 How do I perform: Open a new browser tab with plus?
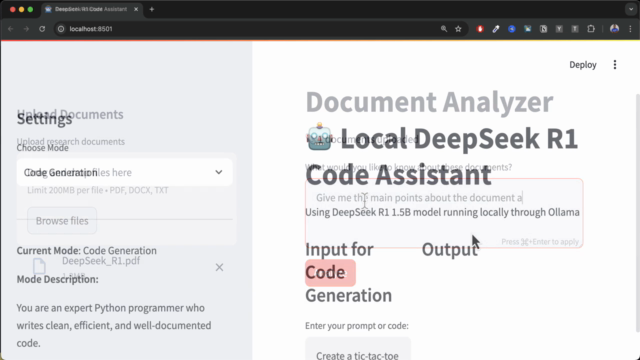[152, 9]
